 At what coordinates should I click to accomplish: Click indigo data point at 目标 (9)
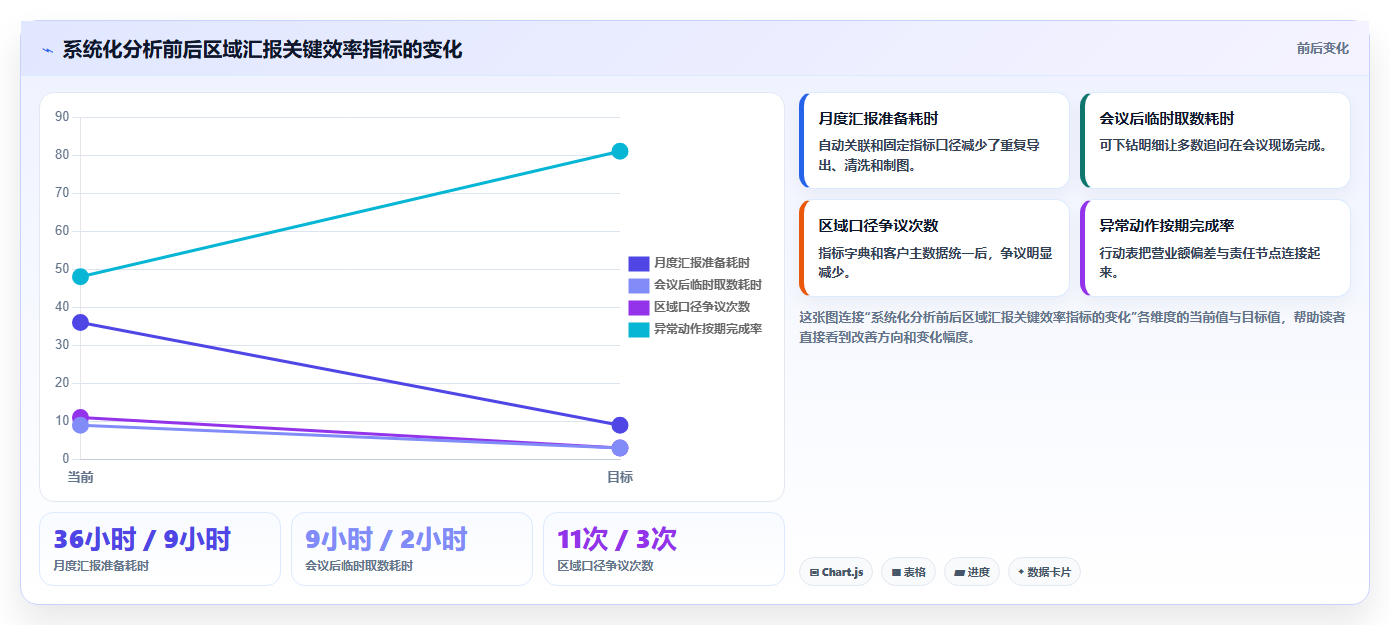point(619,425)
